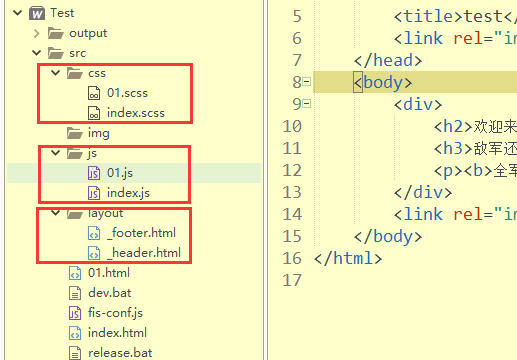This screenshot has width=517, height=360.
Task: Collapse the Test project tree
Action: tap(17, 13)
